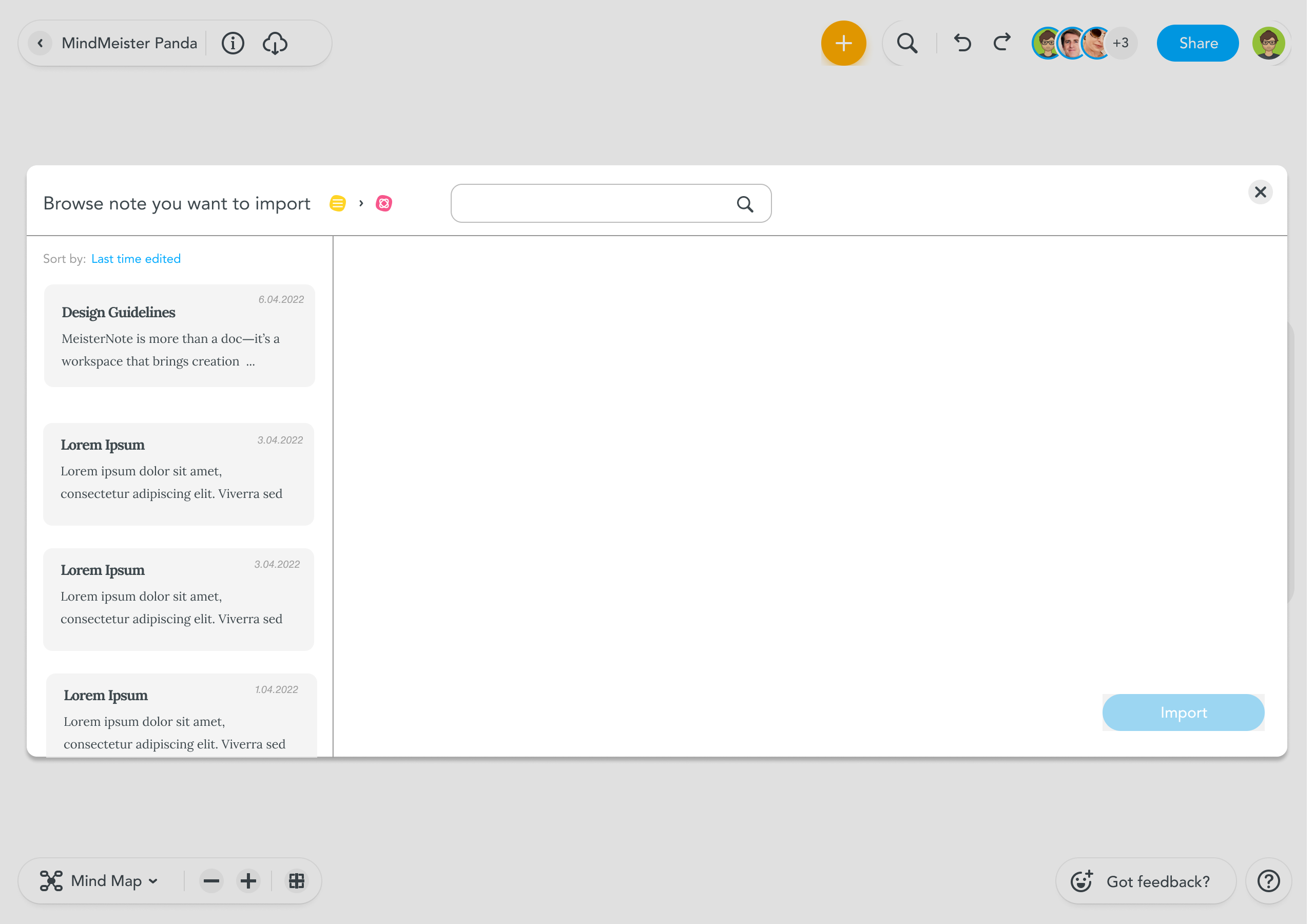Click the yellow MeisterNote breadcrumb icon
The image size is (1314, 924).
click(x=338, y=203)
